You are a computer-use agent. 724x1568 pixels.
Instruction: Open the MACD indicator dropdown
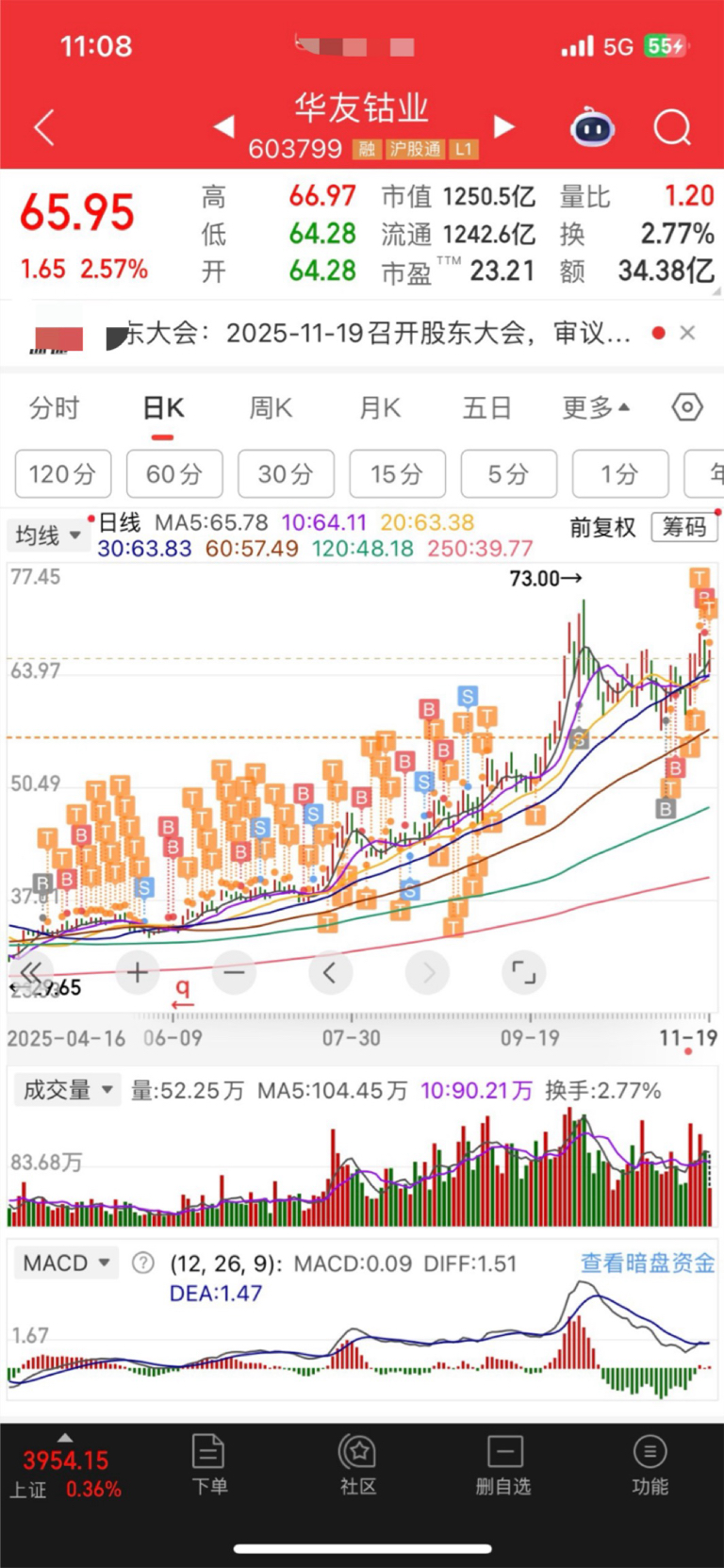(x=65, y=1263)
